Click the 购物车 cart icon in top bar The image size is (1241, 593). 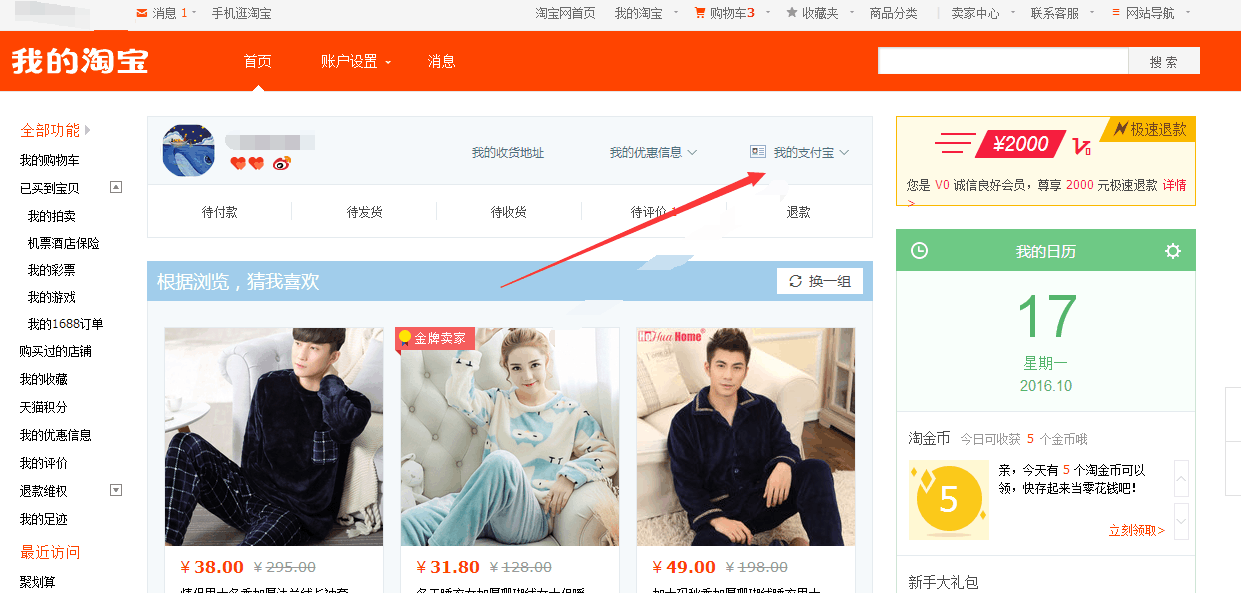[x=701, y=13]
